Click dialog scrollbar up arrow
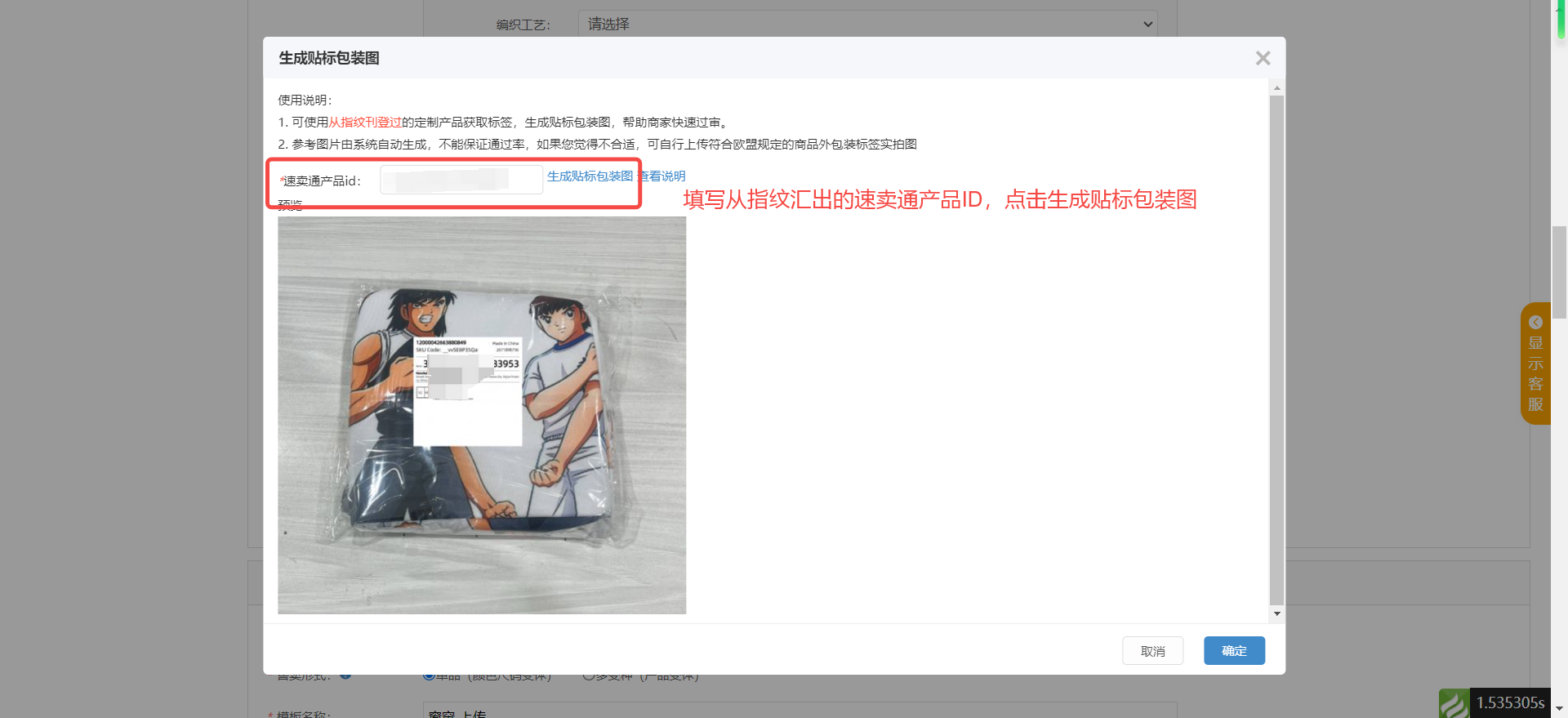This screenshot has width=1568, height=718. point(1277,87)
